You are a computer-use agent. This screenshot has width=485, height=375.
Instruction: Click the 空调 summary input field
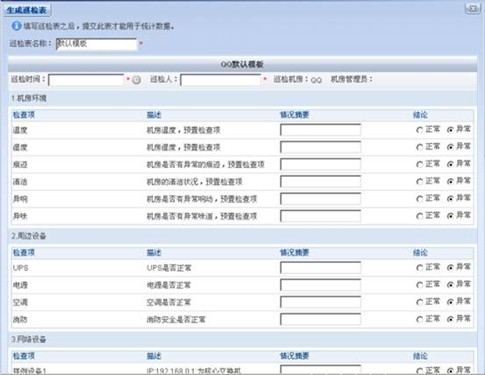tap(320, 302)
